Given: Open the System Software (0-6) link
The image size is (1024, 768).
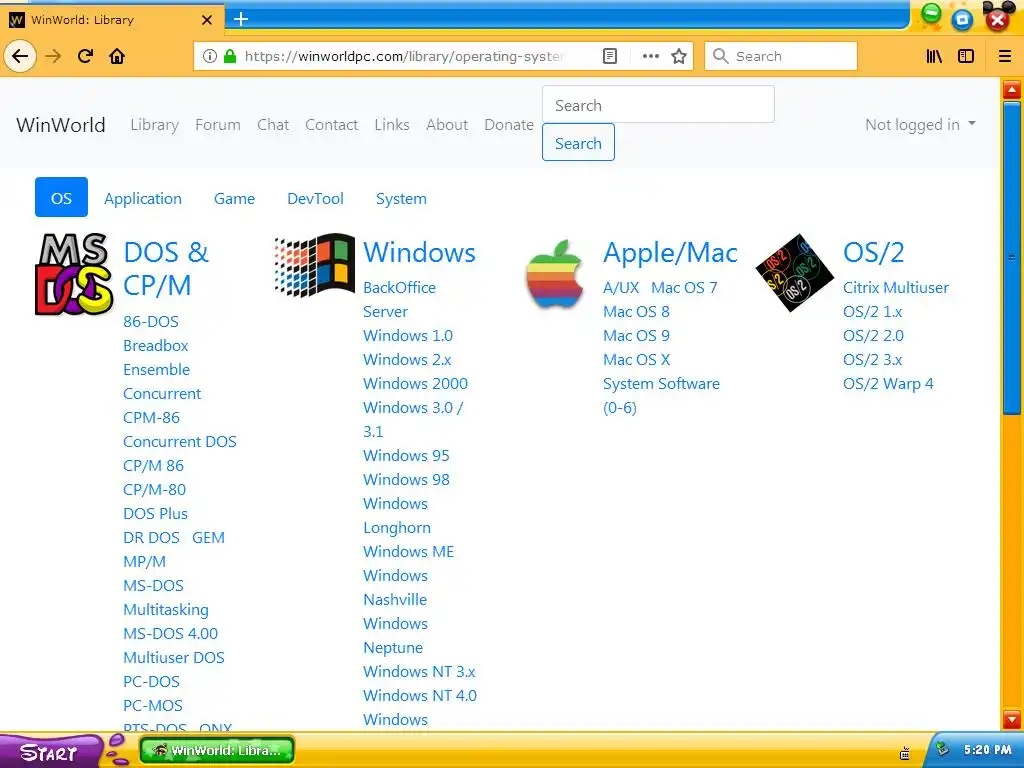Looking at the screenshot, I should click(661, 395).
